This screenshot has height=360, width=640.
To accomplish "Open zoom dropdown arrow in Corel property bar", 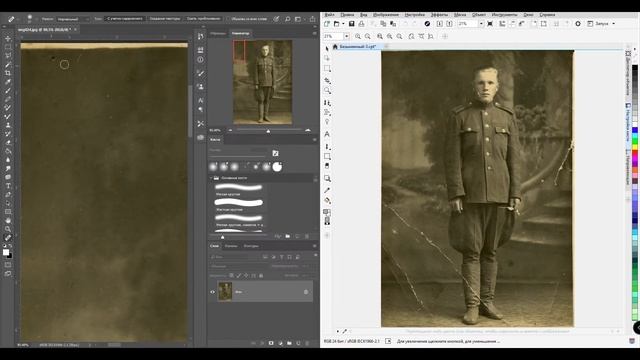I will tap(347, 36).
